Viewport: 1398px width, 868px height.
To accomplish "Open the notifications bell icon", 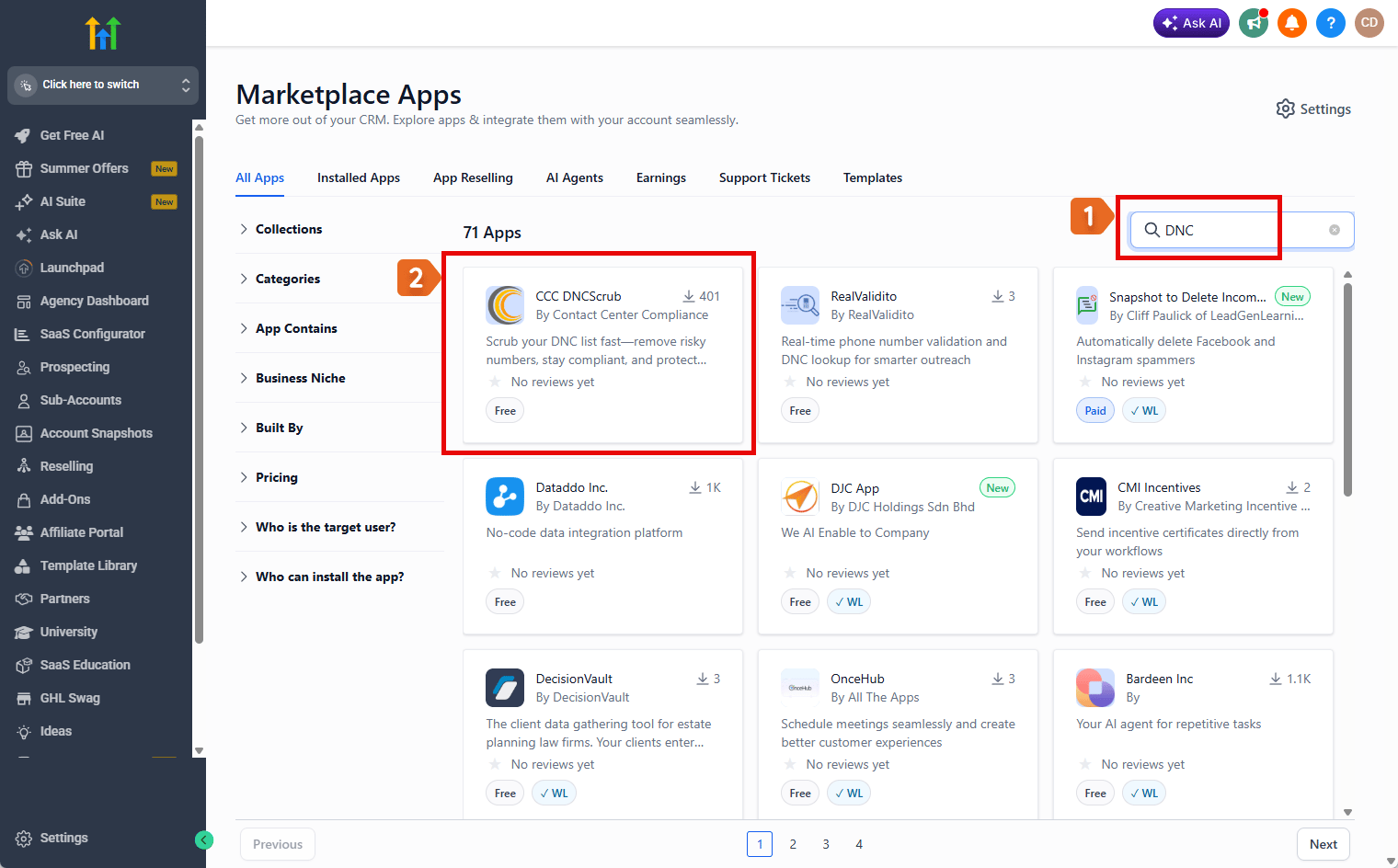I will 1292,23.
